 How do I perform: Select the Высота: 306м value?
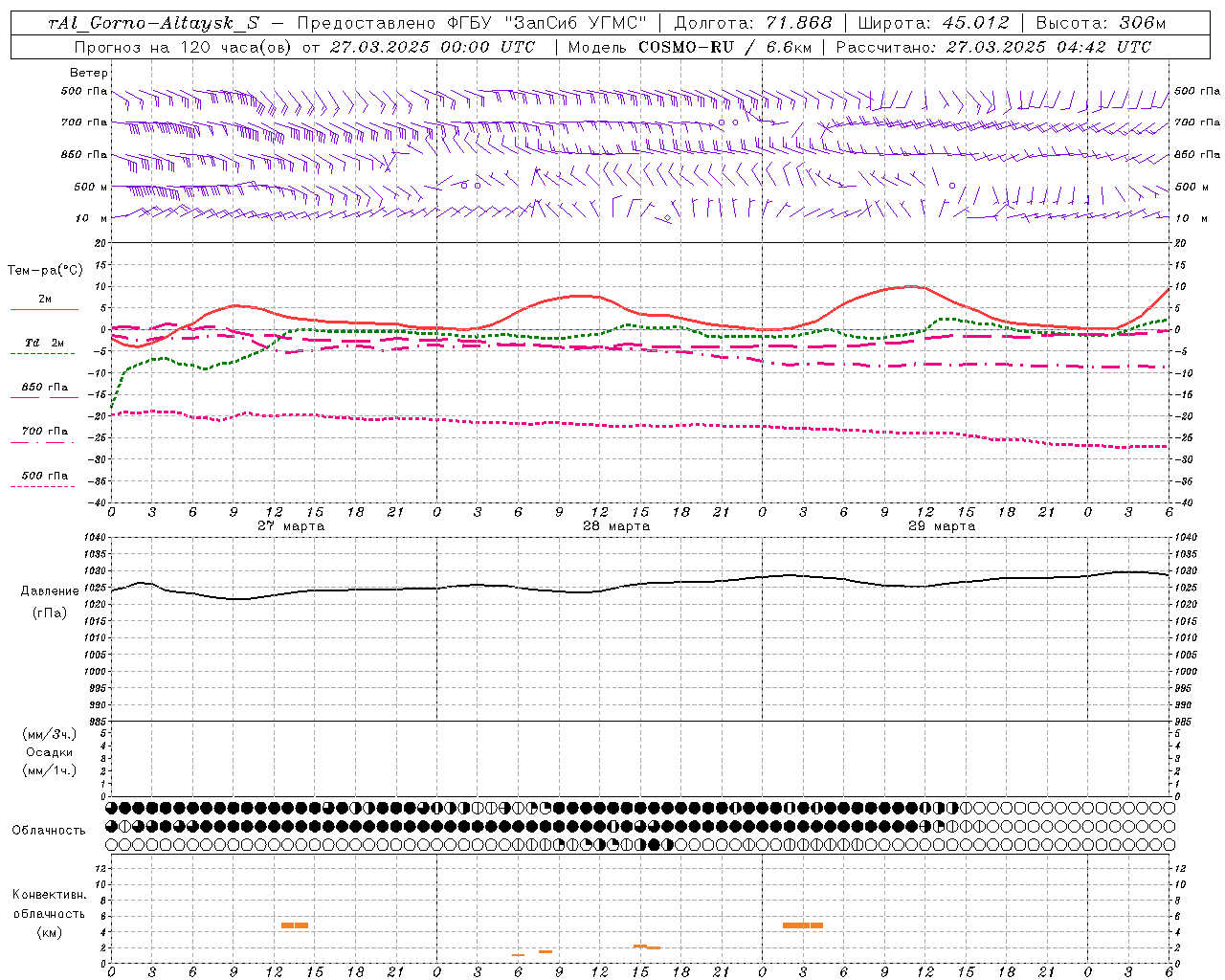coord(1101,24)
